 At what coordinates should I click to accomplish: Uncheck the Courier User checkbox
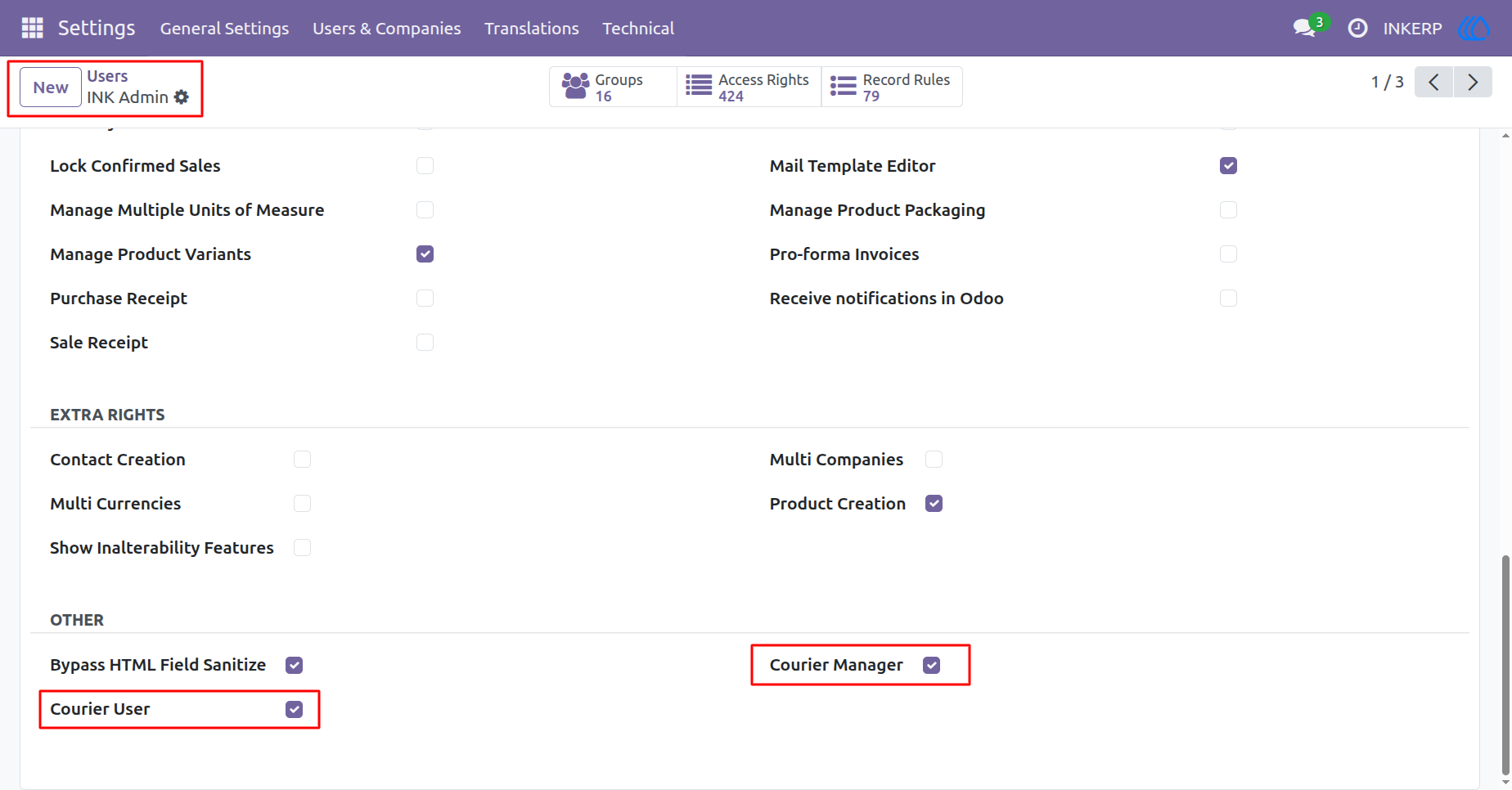(294, 710)
